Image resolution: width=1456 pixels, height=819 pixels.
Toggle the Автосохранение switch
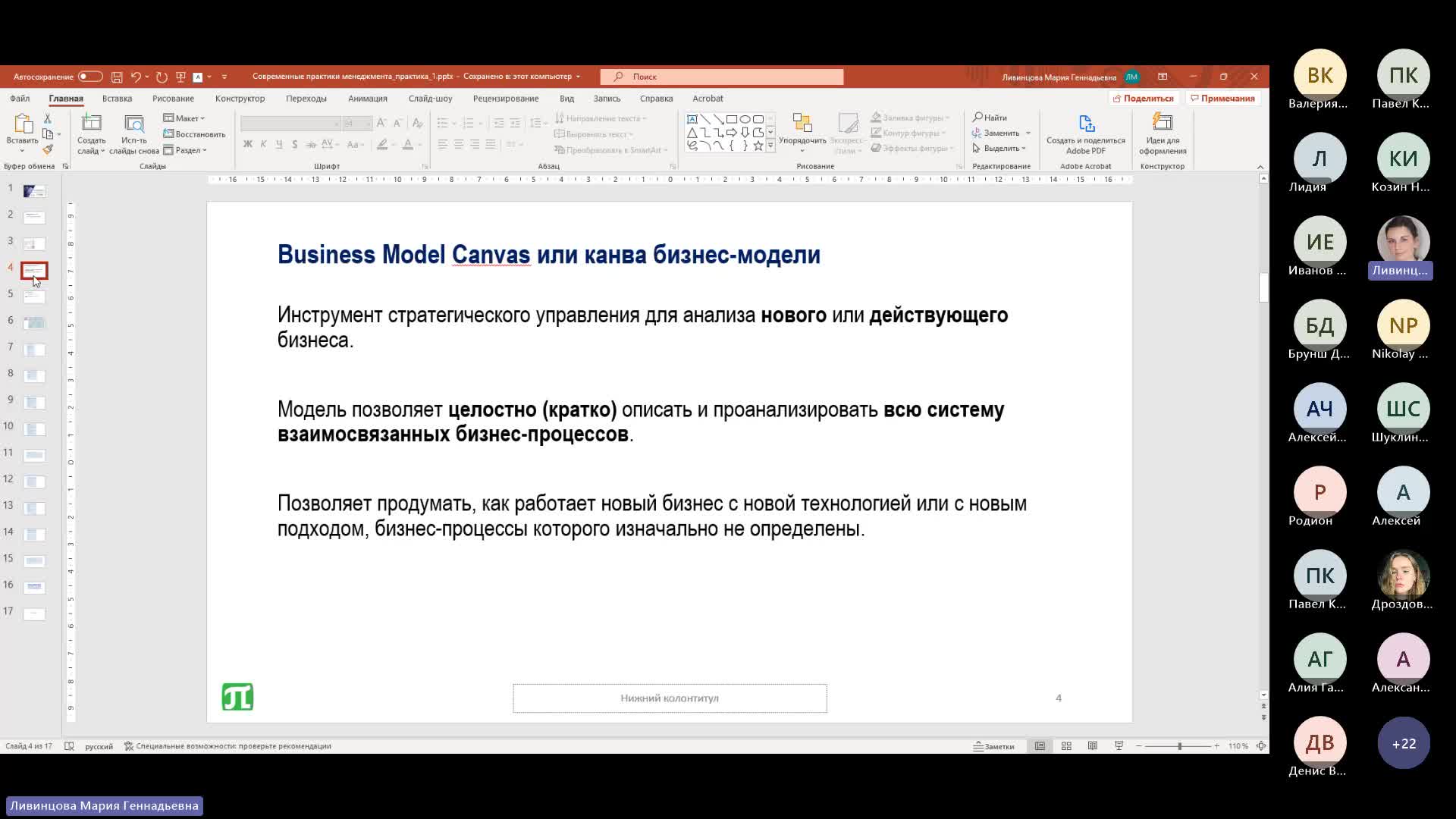(x=89, y=77)
